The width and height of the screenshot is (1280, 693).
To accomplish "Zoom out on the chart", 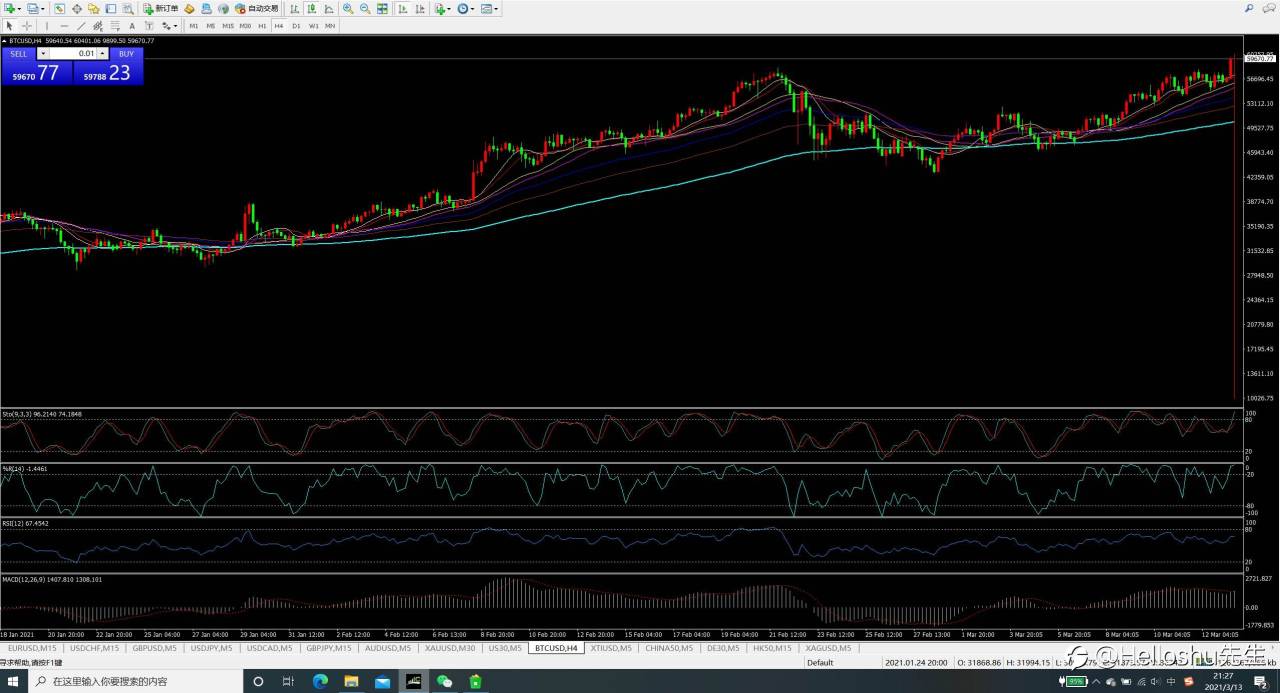I will [365, 8].
